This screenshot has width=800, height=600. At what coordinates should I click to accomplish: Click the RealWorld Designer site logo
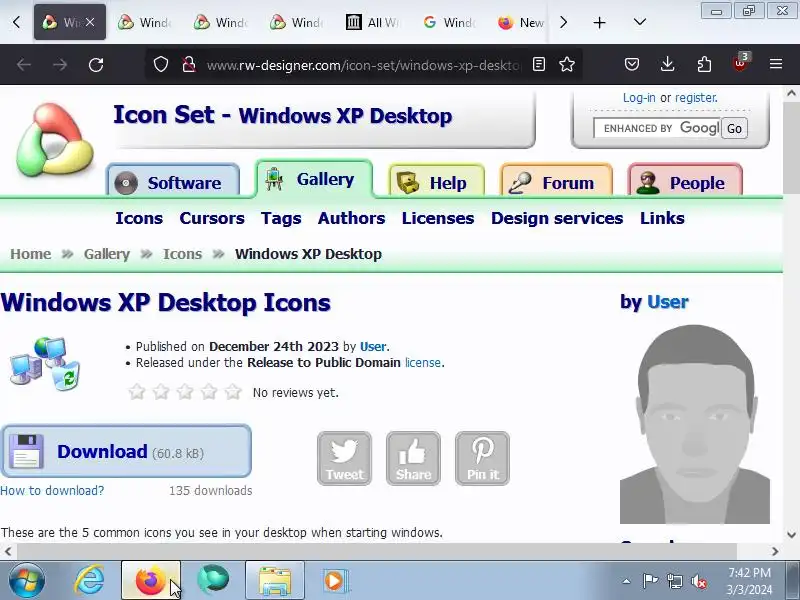pyautogui.click(x=54, y=140)
